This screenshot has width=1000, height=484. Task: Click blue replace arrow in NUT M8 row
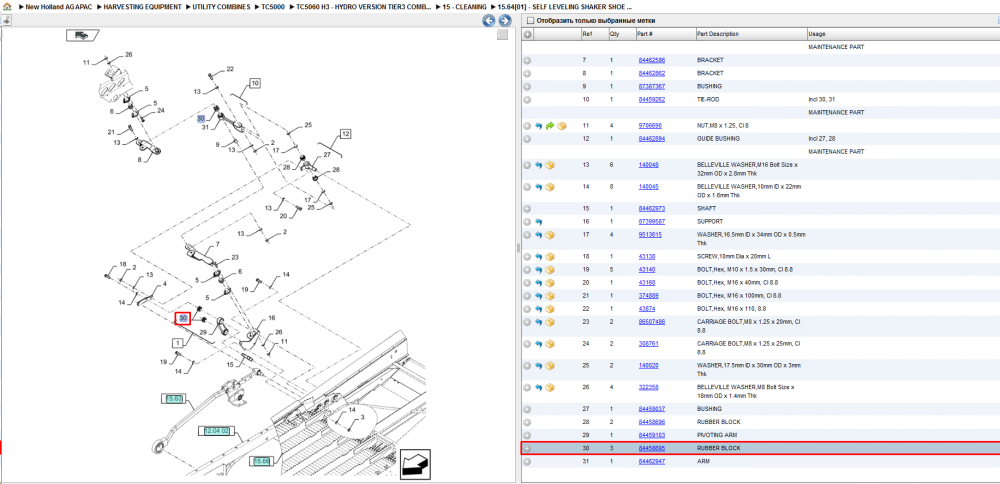click(x=539, y=126)
